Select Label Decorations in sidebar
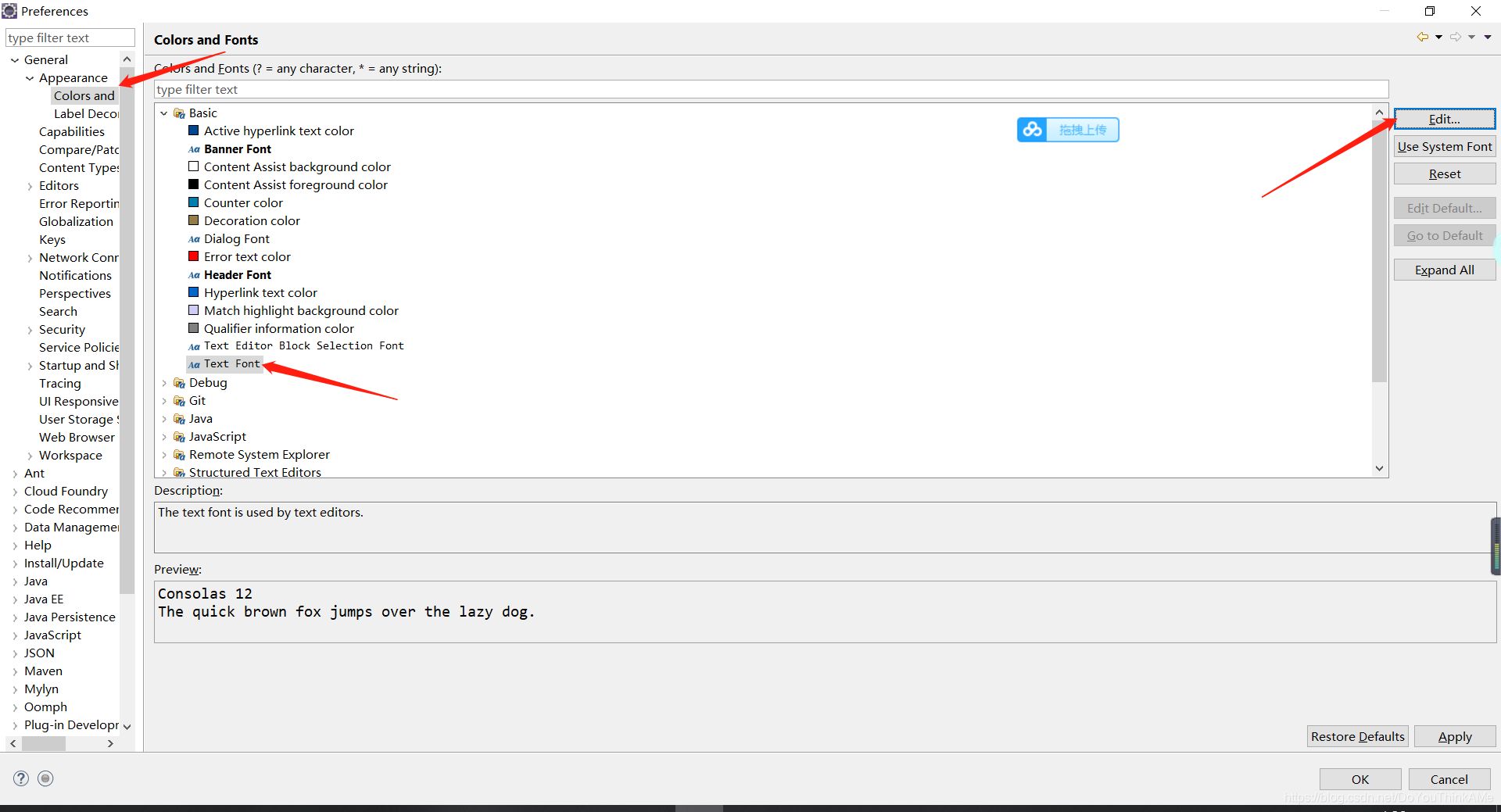This screenshot has width=1501, height=812. pyautogui.click(x=86, y=114)
